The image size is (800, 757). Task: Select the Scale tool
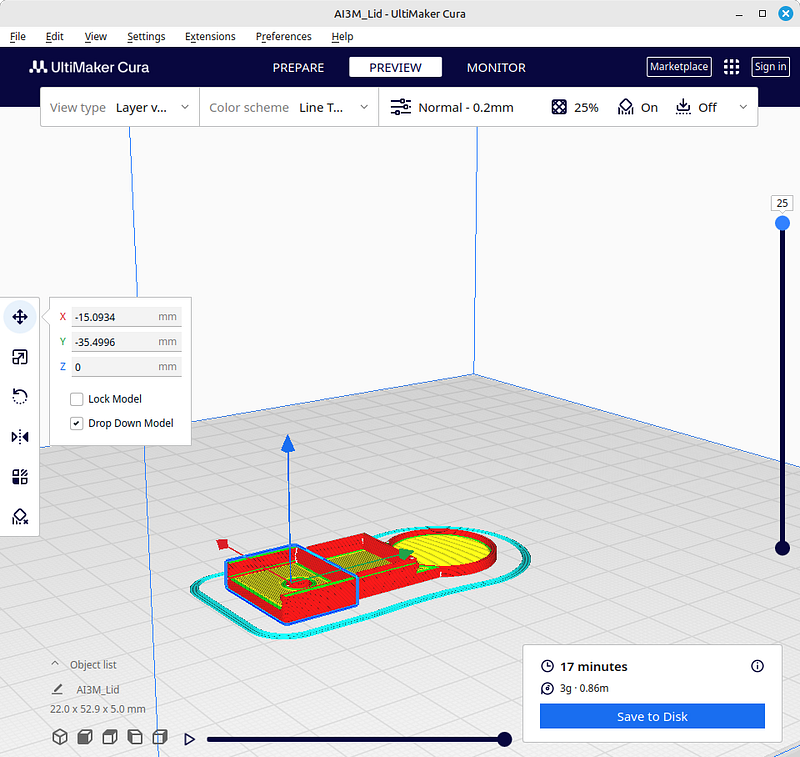20,357
